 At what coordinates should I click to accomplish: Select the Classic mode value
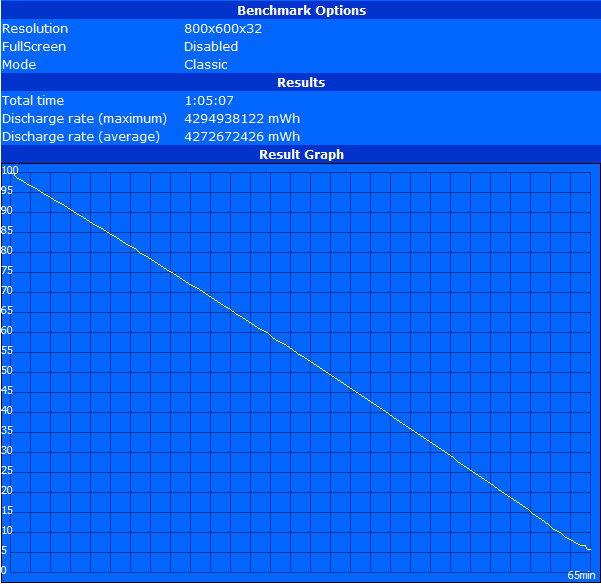(206, 65)
